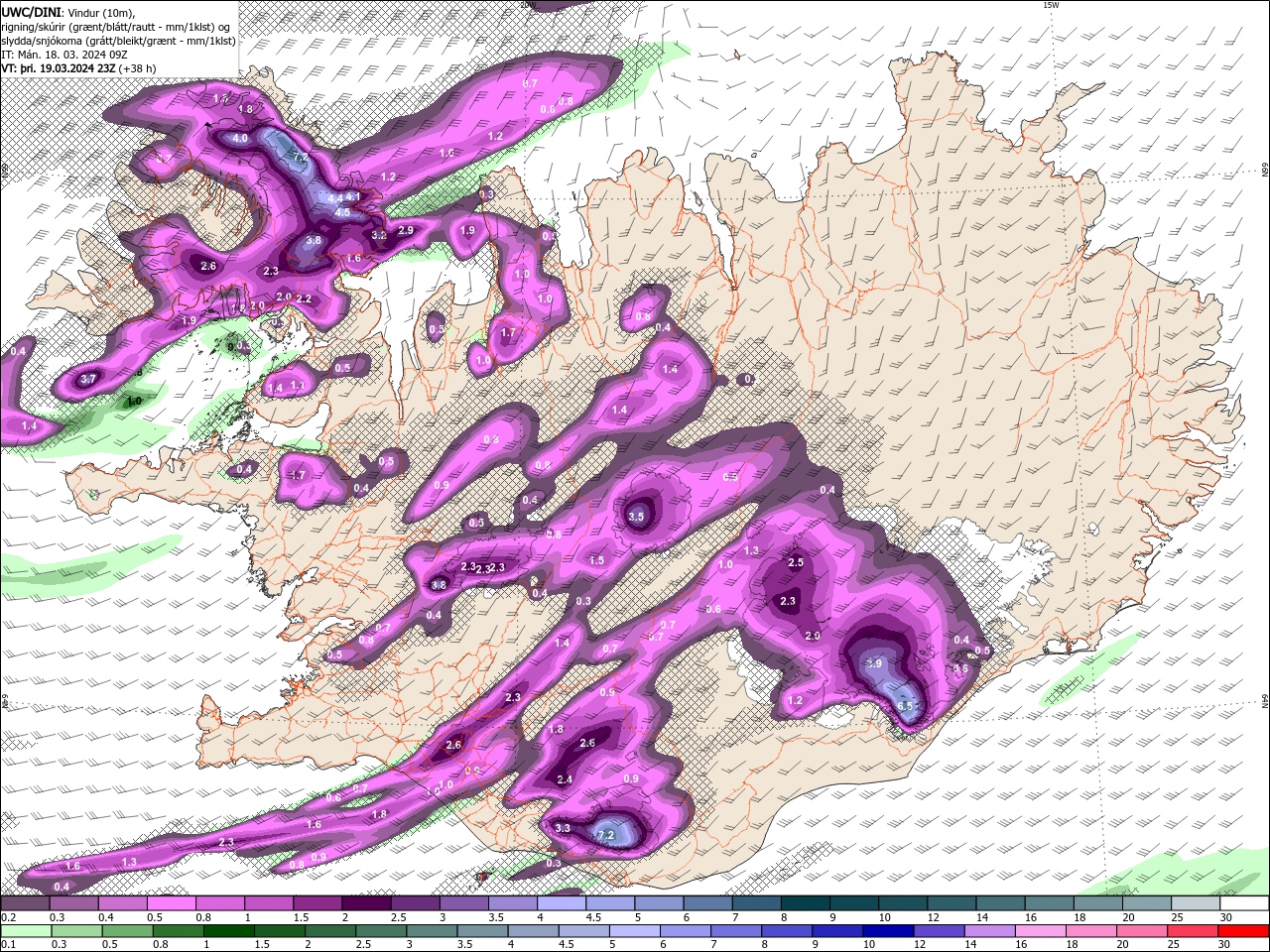Select the dark green swatch between 1 and 1.5 in bottom legend row
Screen dimensions: 1270x952
[x=228, y=931]
